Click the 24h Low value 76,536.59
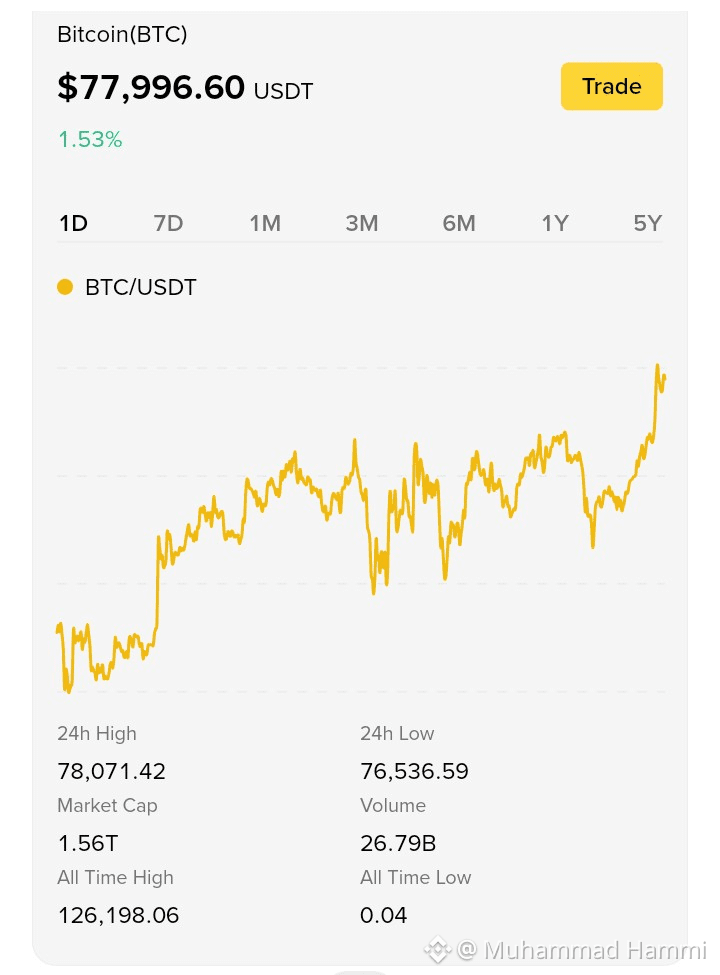The image size is (720, 975). tap(414, 771)
